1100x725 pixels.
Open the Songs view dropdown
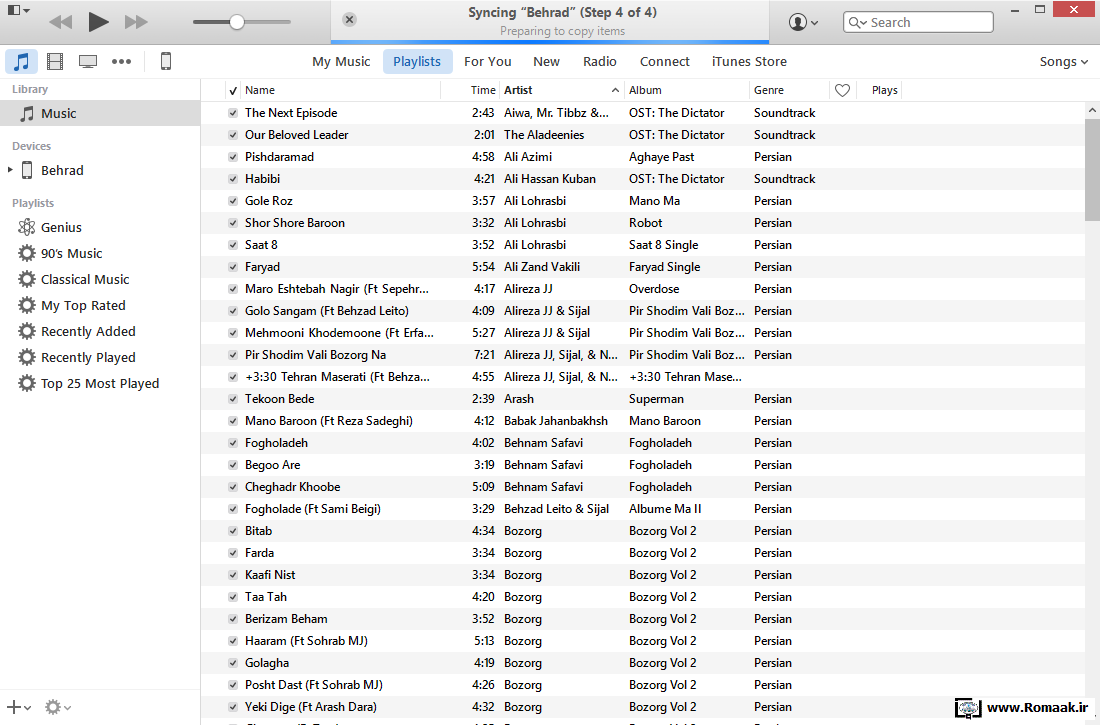(1064, 61)
